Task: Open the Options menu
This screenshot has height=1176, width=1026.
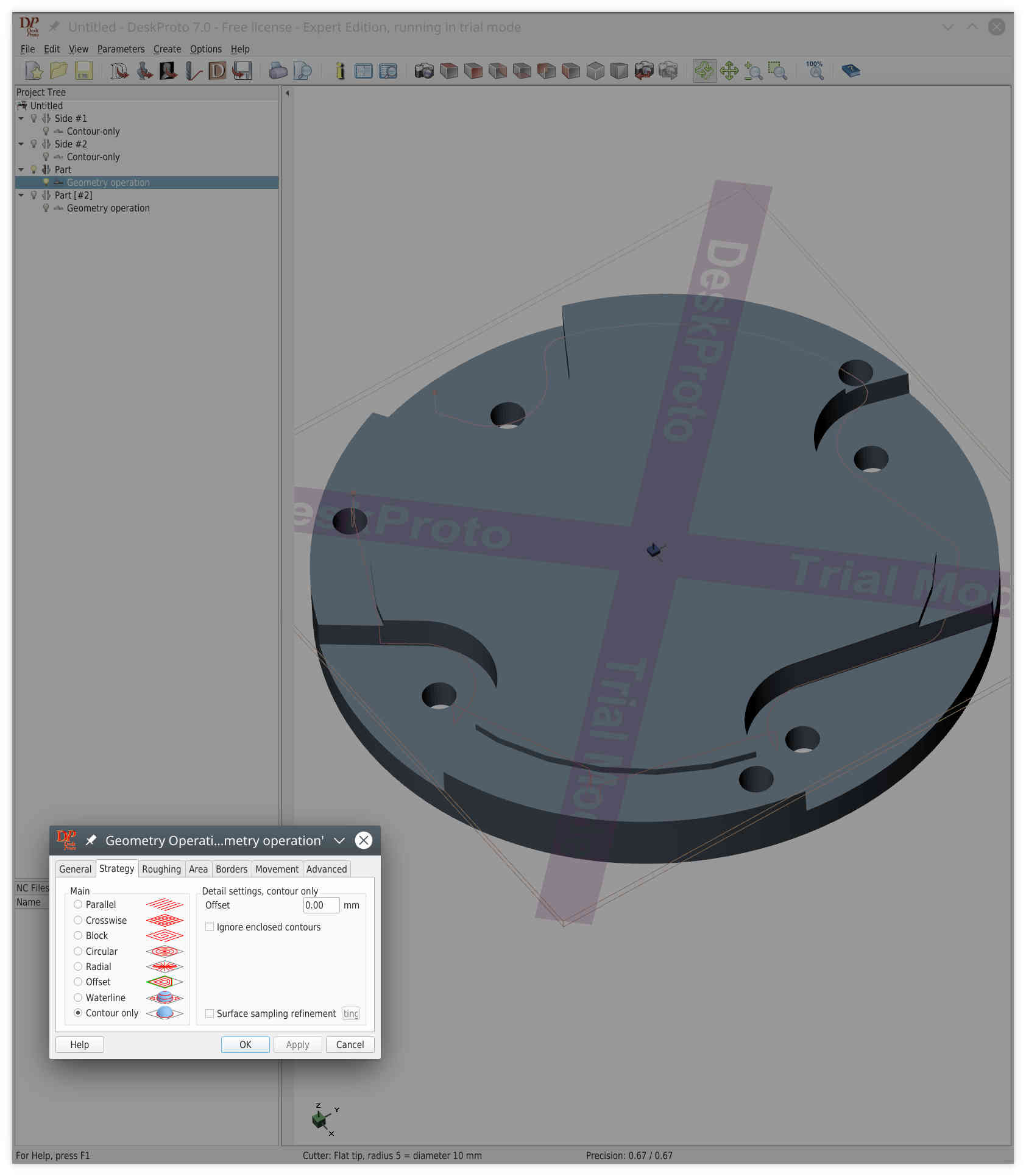Action: (205, 49)
